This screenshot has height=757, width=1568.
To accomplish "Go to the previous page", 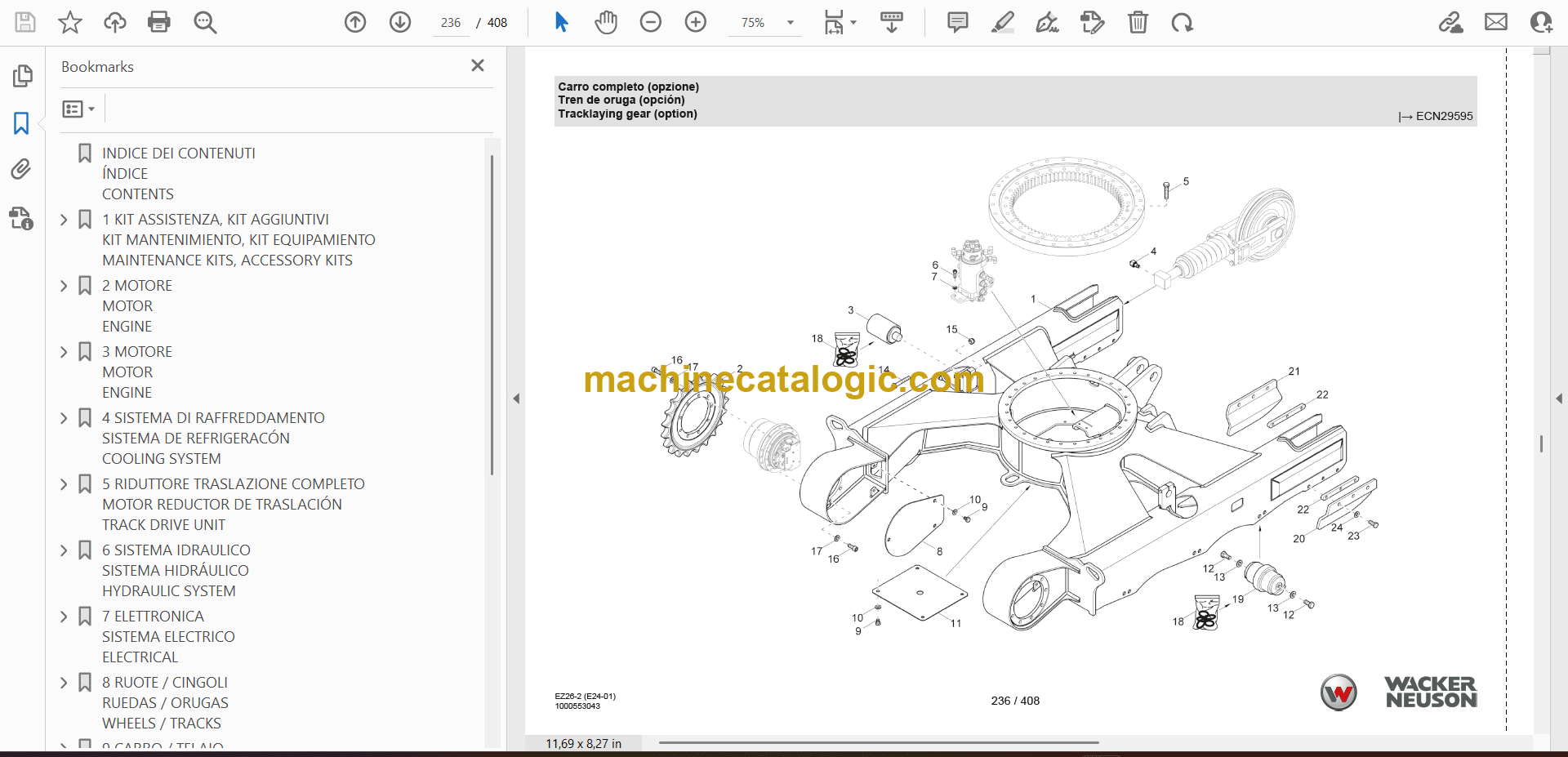I will pyautogui.click(x=355, y=22).
